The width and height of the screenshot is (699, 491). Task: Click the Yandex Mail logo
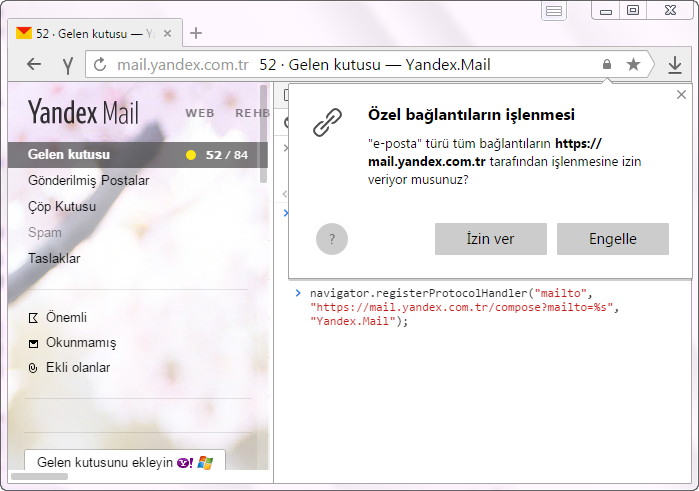83,112
